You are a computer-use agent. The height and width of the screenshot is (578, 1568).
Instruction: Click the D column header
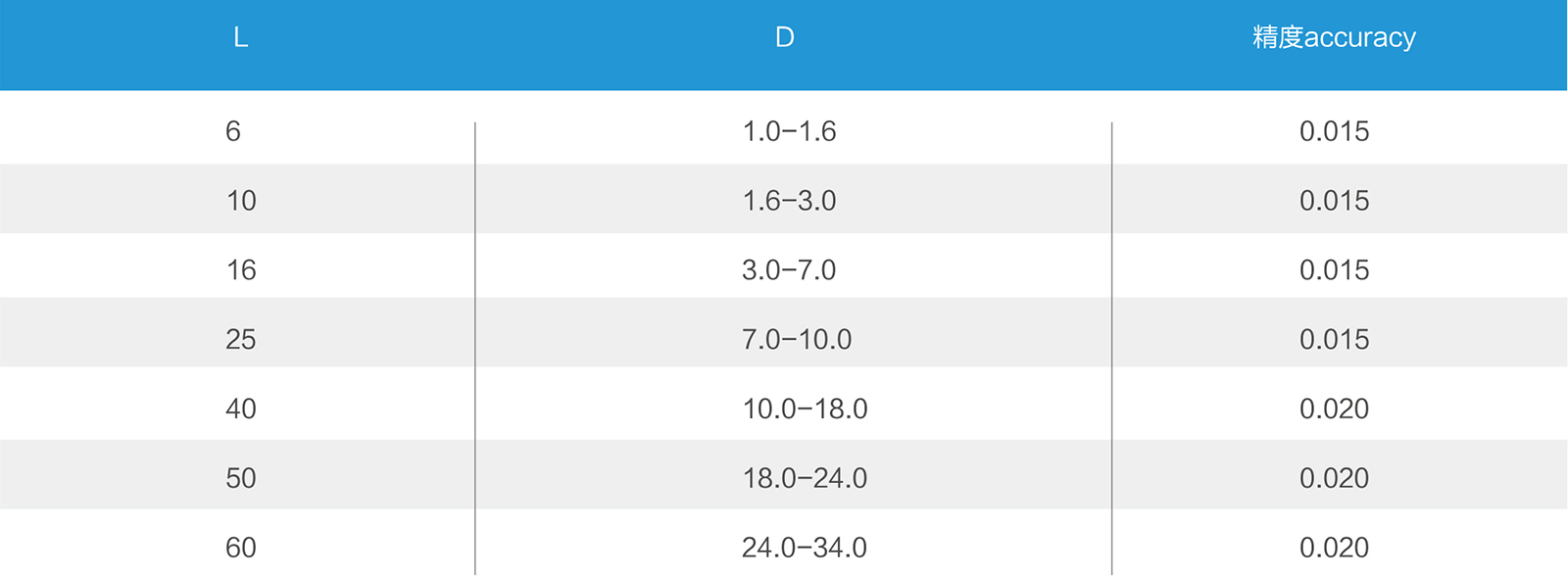(x=784, y=38)
